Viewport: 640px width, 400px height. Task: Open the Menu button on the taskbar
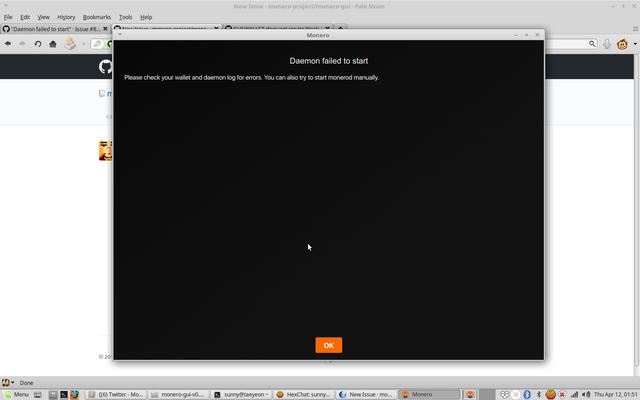[16, 394]
